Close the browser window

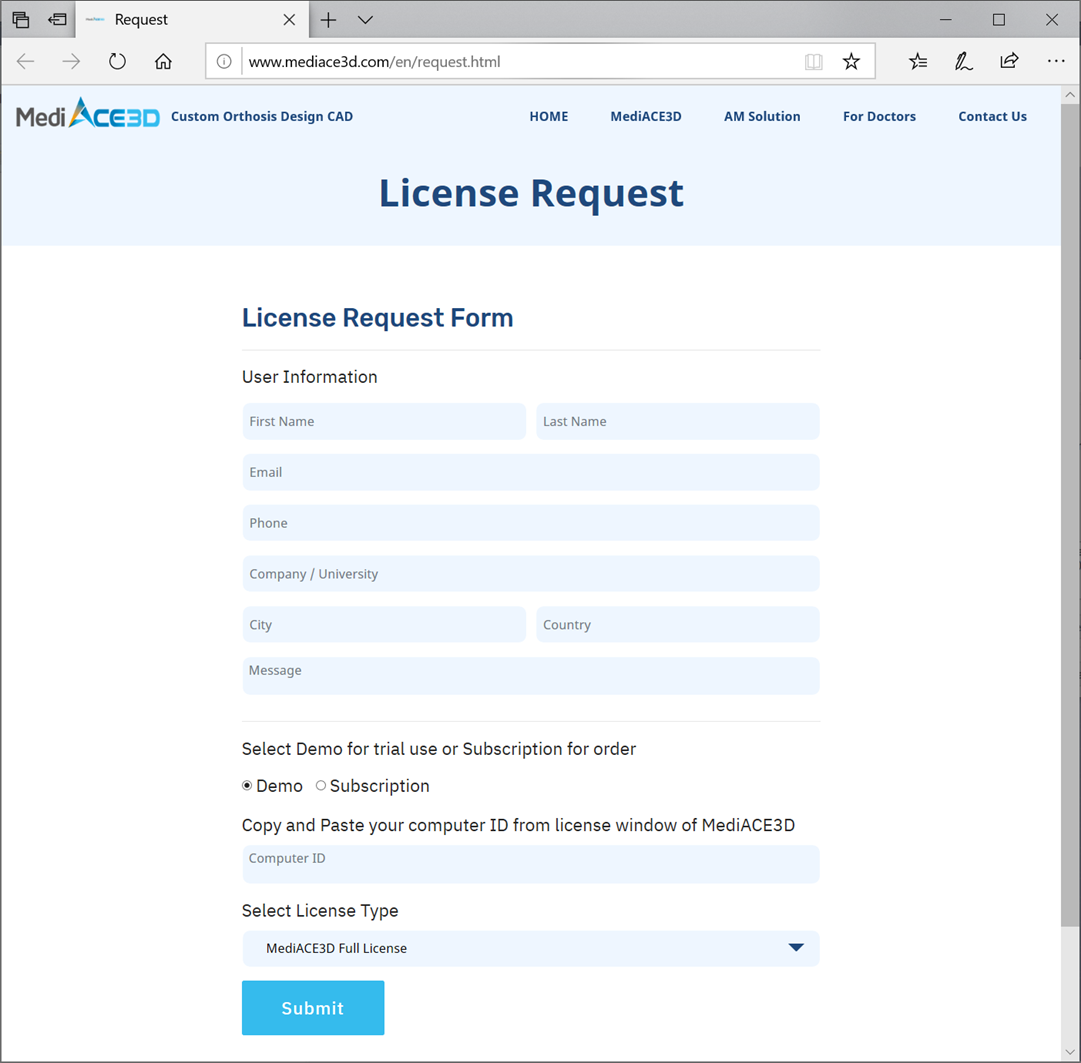click(x=1051, y=20)
